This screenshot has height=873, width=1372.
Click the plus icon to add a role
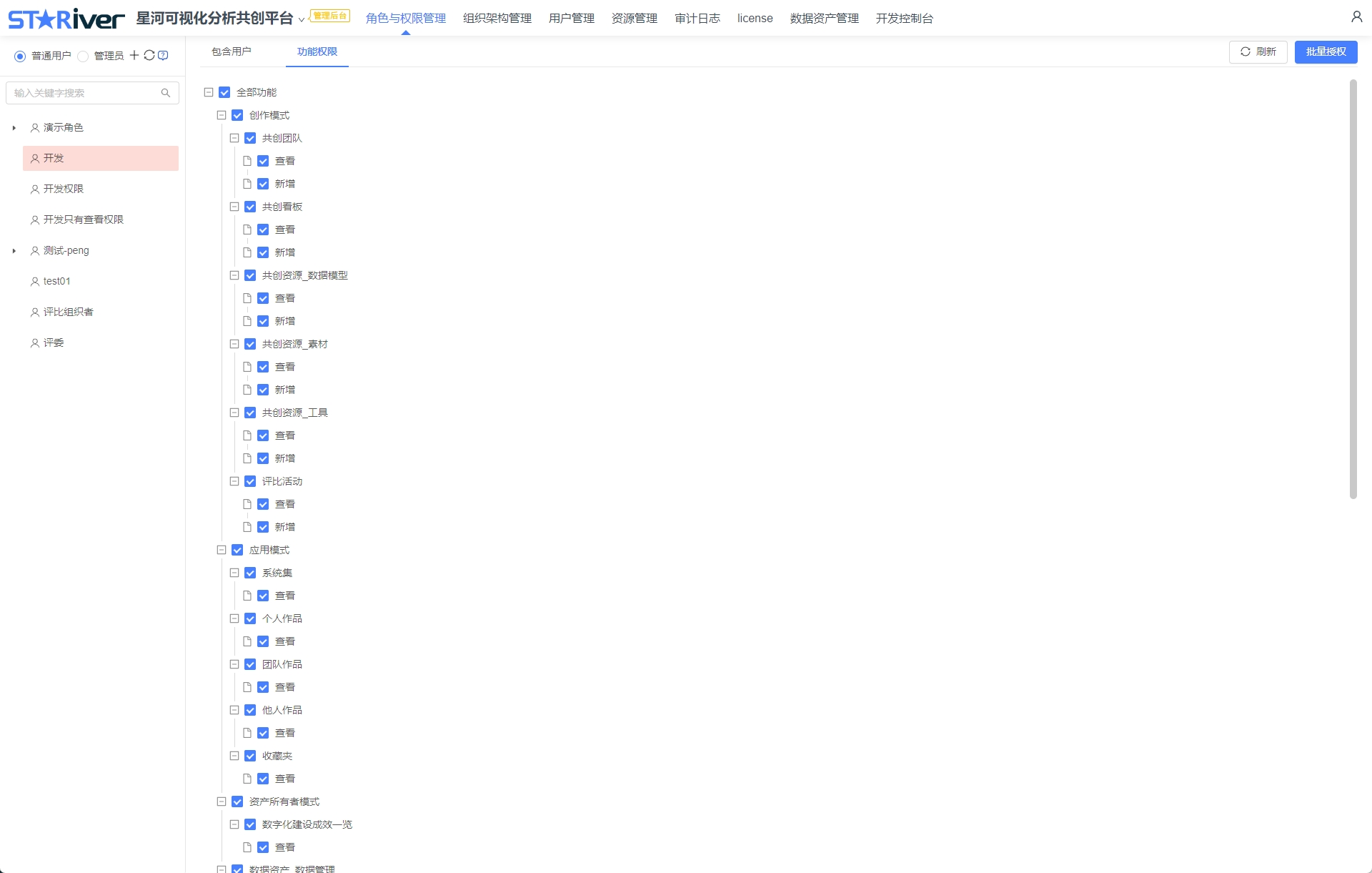(x=134, y=55)
